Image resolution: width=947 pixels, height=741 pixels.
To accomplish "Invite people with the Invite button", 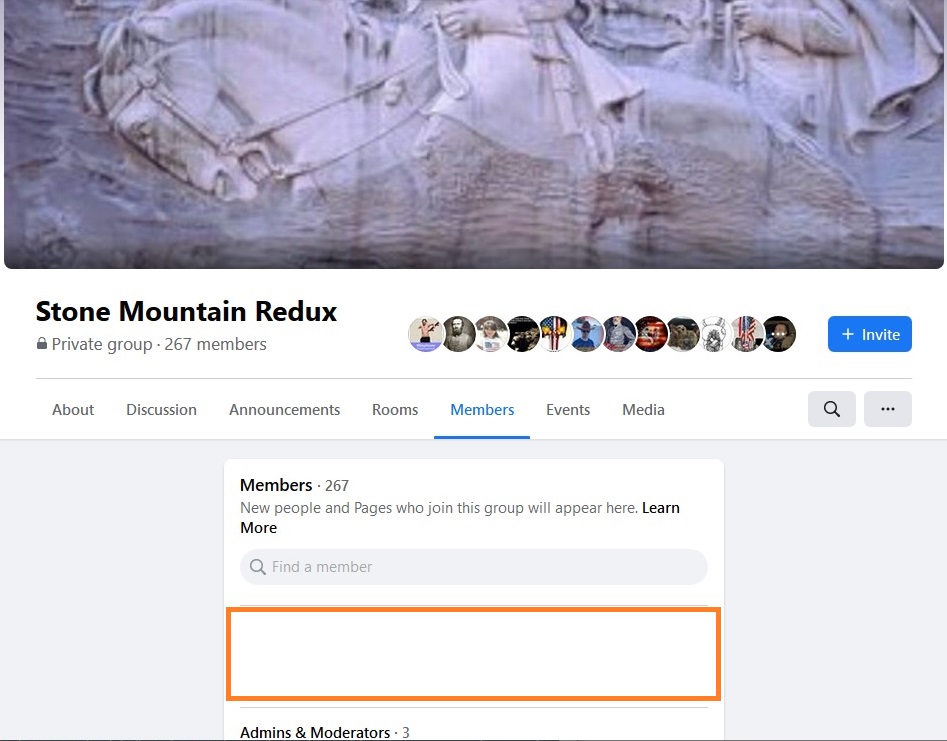I will [x=870, y=334].
